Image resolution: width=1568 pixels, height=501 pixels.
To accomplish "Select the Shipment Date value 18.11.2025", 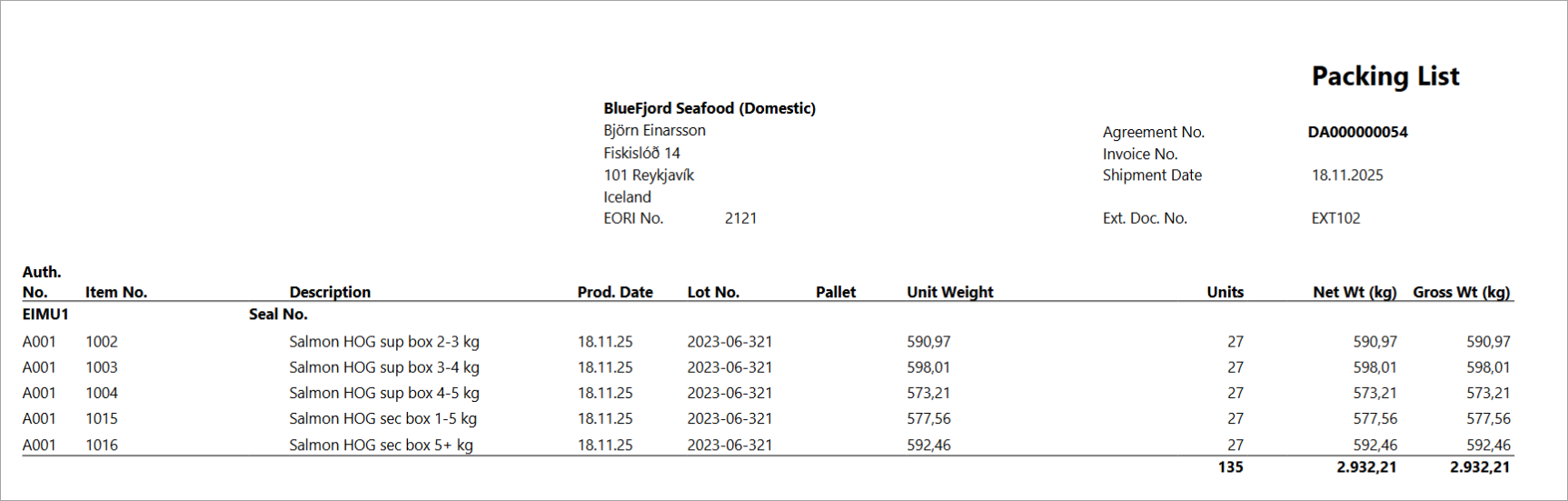I will [x=1347, y=175].
